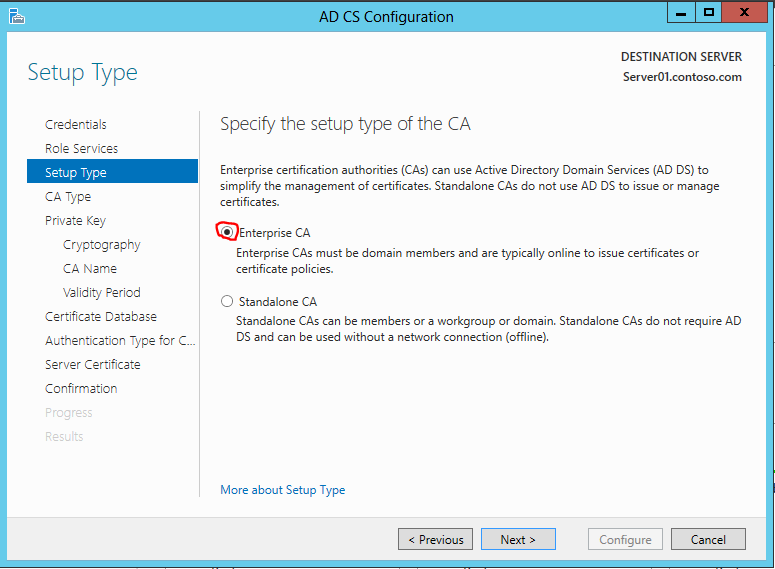Open the Private Key step

[x=75, y=220]
